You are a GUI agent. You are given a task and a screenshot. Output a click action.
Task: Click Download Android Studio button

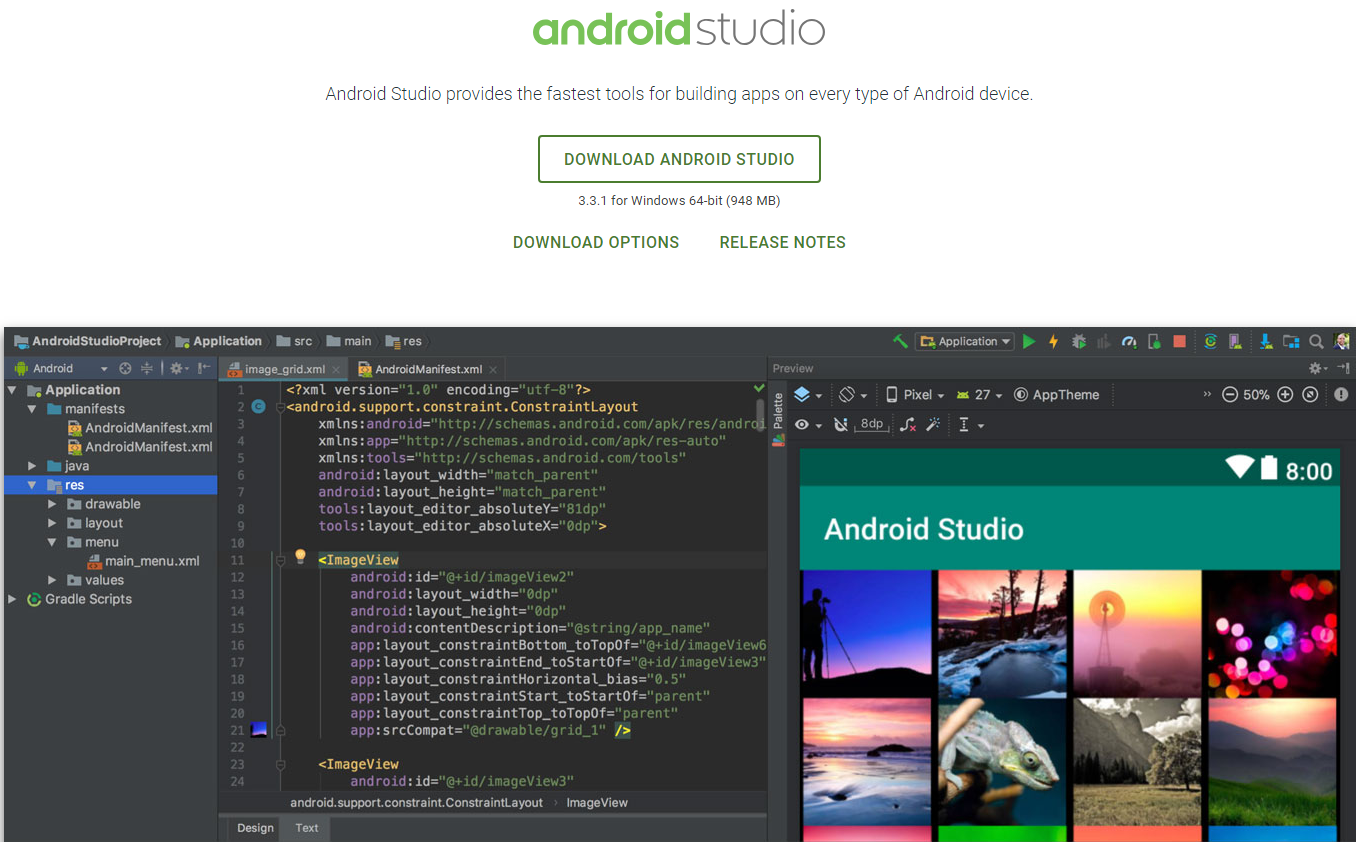pyautogui.click(x=679, y=159)
